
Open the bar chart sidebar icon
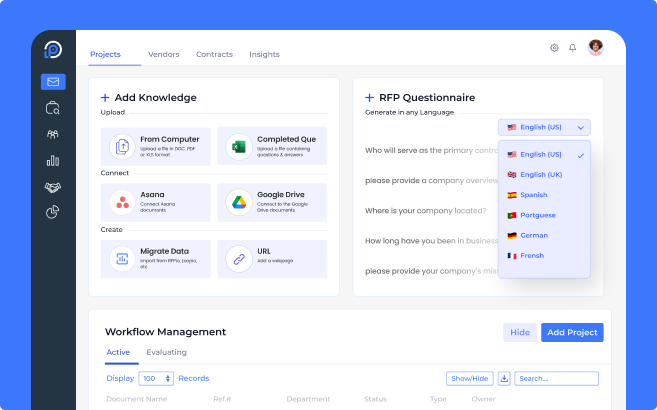pos(53,160)
